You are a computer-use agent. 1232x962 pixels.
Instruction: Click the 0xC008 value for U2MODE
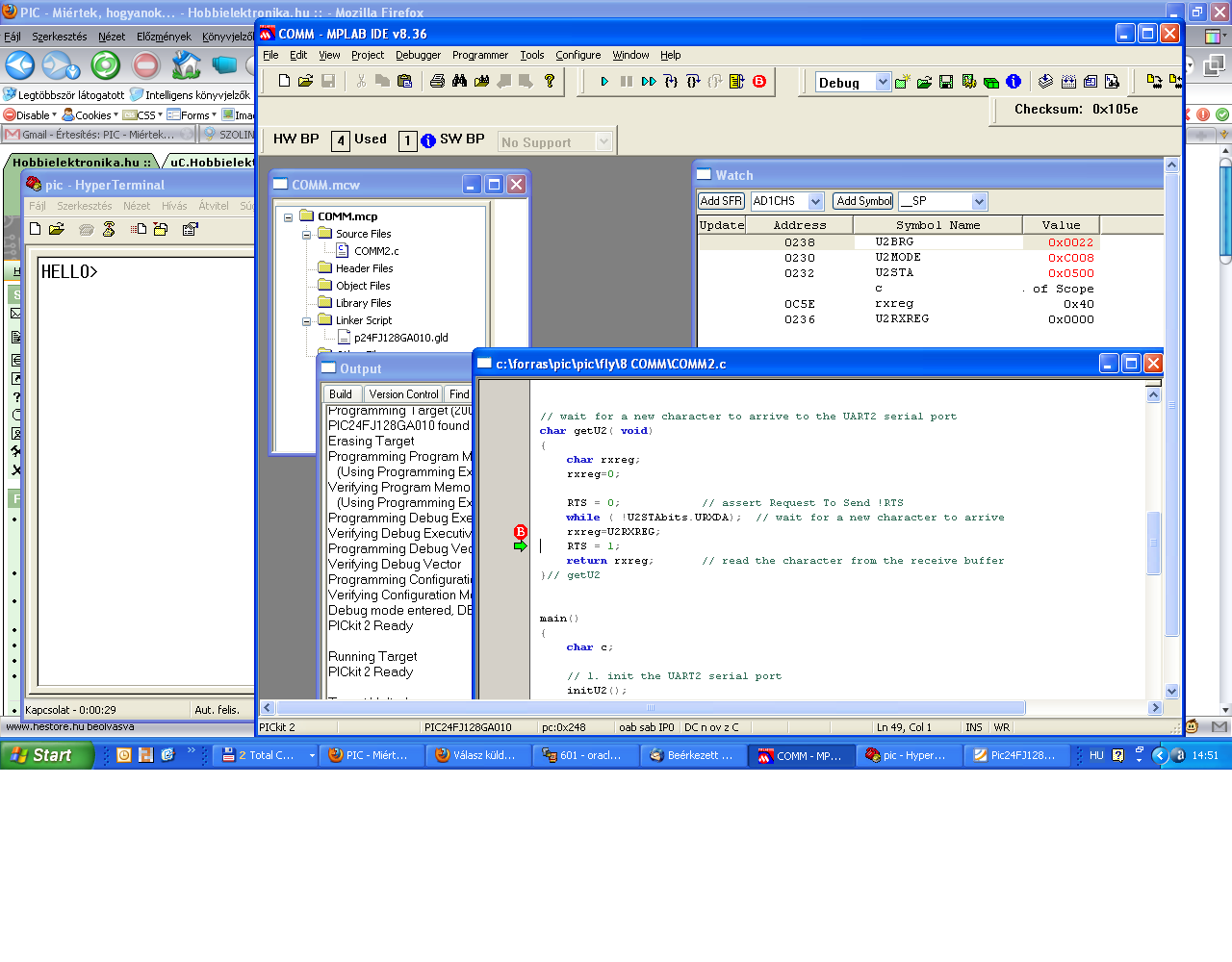pyautogui.click(x=1070, y=258)
